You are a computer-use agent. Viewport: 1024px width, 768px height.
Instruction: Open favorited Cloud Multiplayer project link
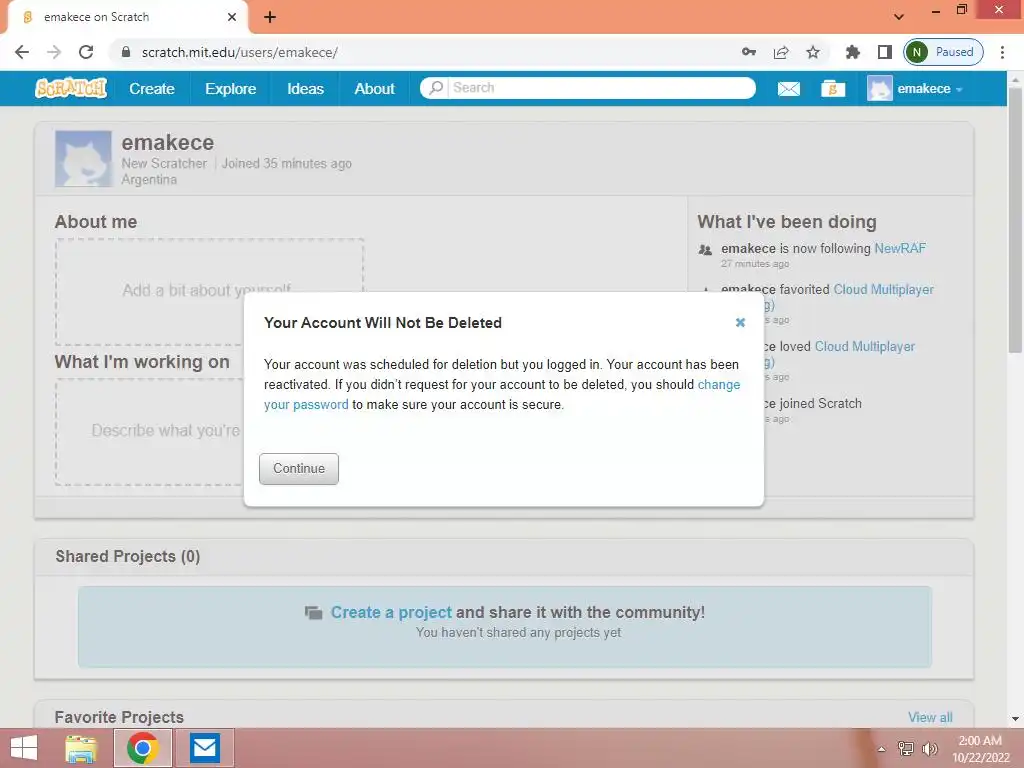884,289
